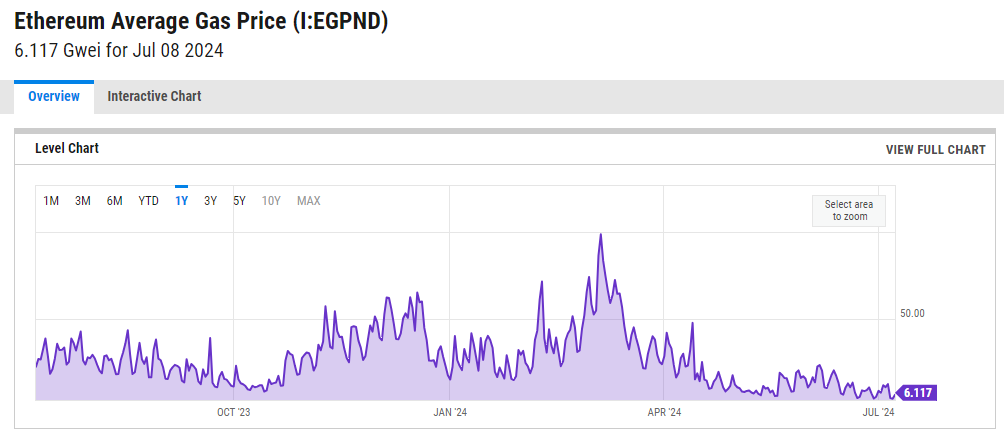Click the 6.117 Gwei for Jul 08 2024 subtitle
This screenshot has width=1004, height=446.
pyautogui.click(x=119, y=51)
